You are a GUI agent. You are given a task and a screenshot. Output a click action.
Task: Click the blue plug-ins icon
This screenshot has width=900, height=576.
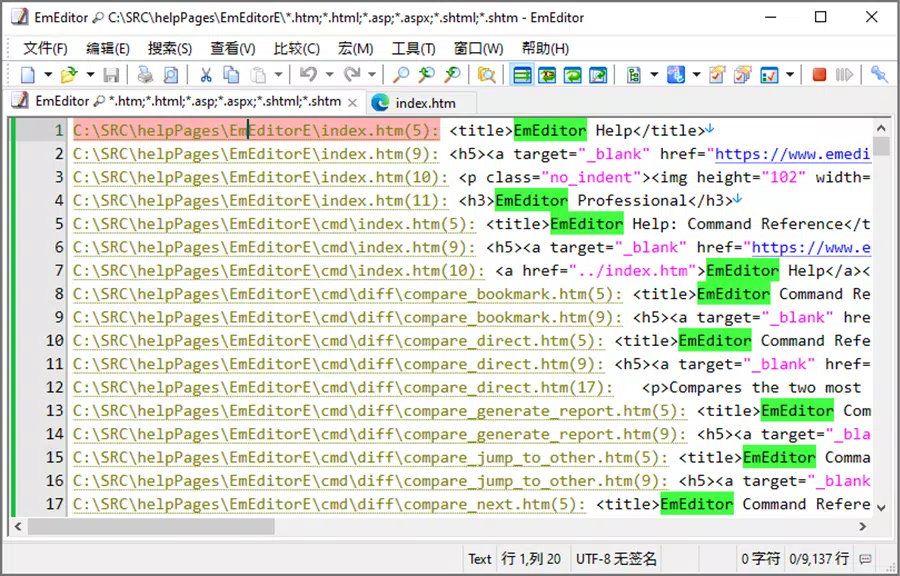tap(676, 75)
